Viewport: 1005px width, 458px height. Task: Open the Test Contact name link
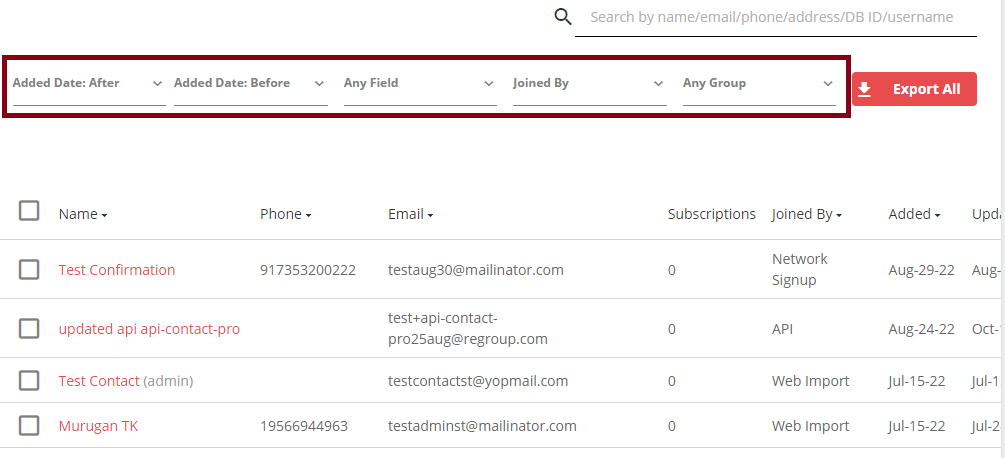[x=99, y=381]
